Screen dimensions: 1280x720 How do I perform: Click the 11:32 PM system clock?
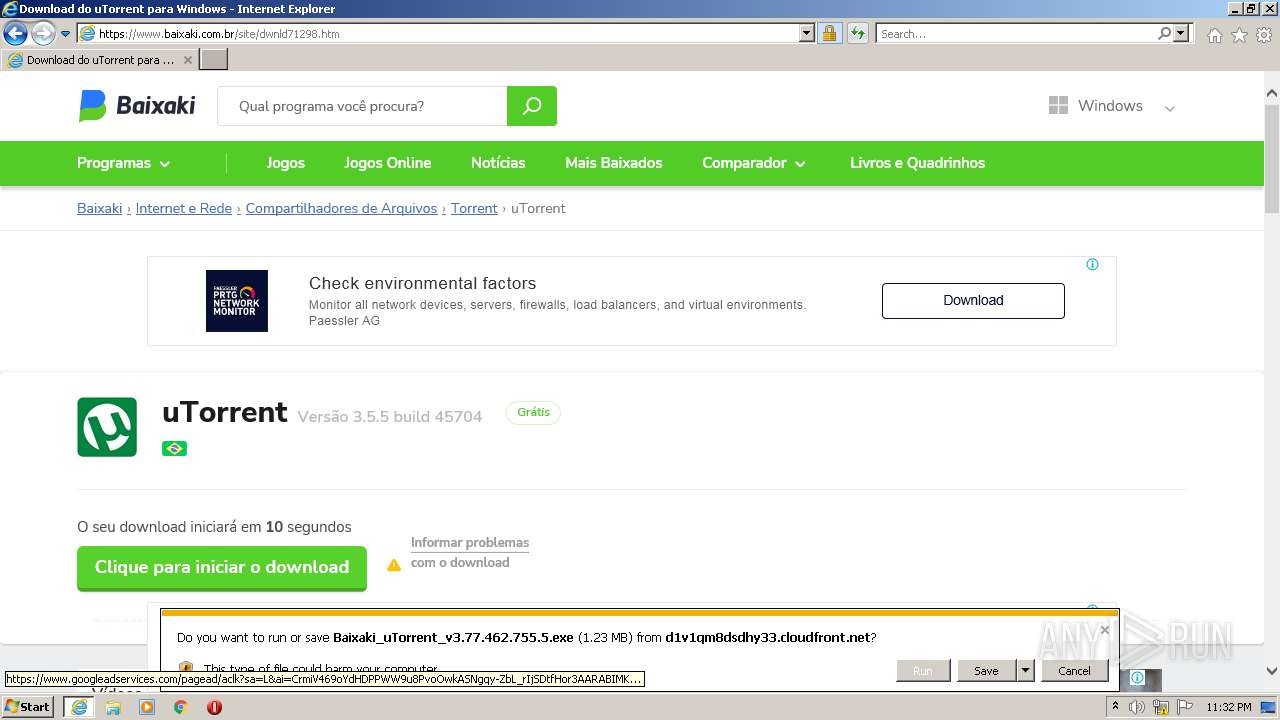pos(1229,707)
